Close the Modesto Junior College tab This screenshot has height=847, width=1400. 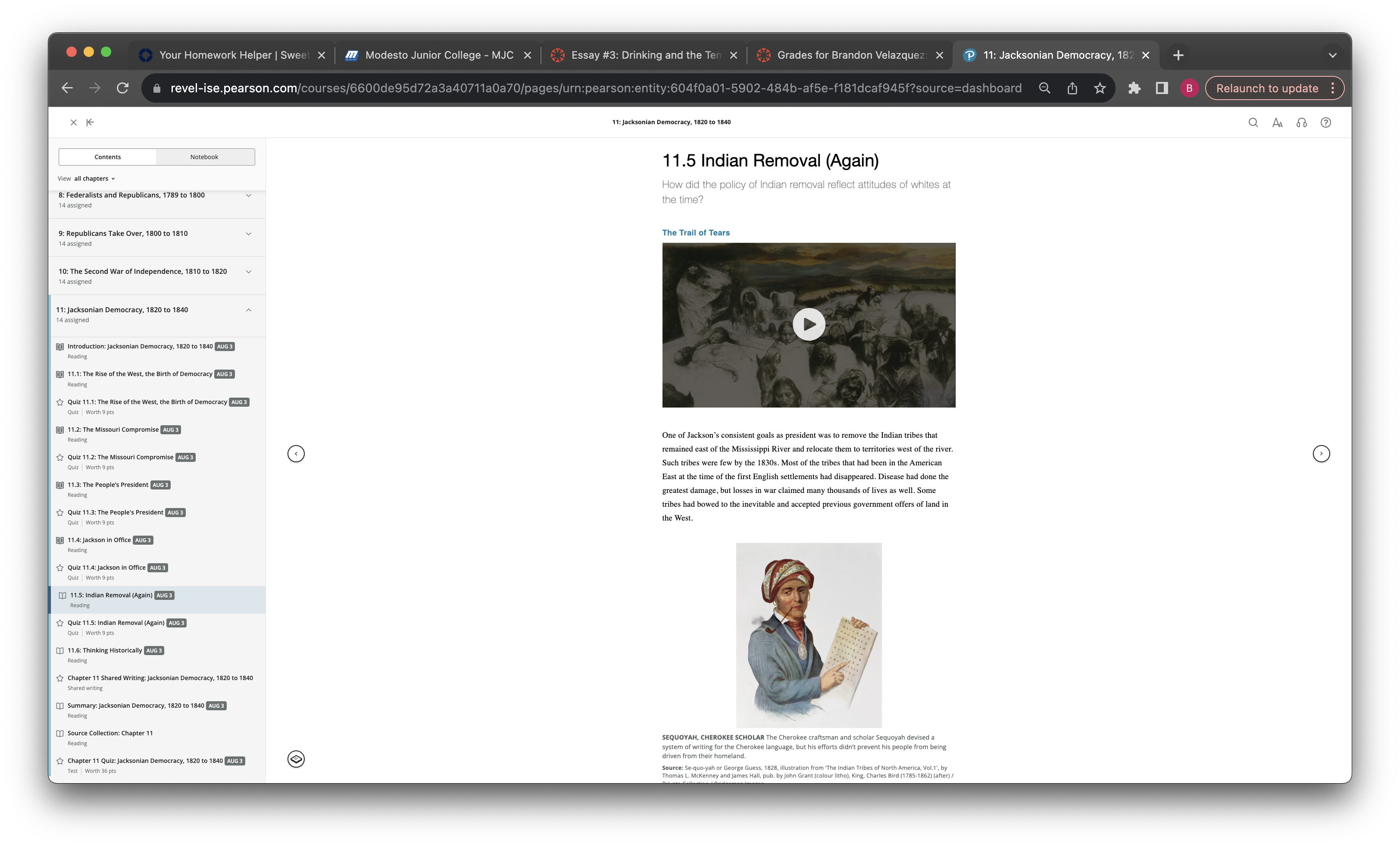(527, 55)
